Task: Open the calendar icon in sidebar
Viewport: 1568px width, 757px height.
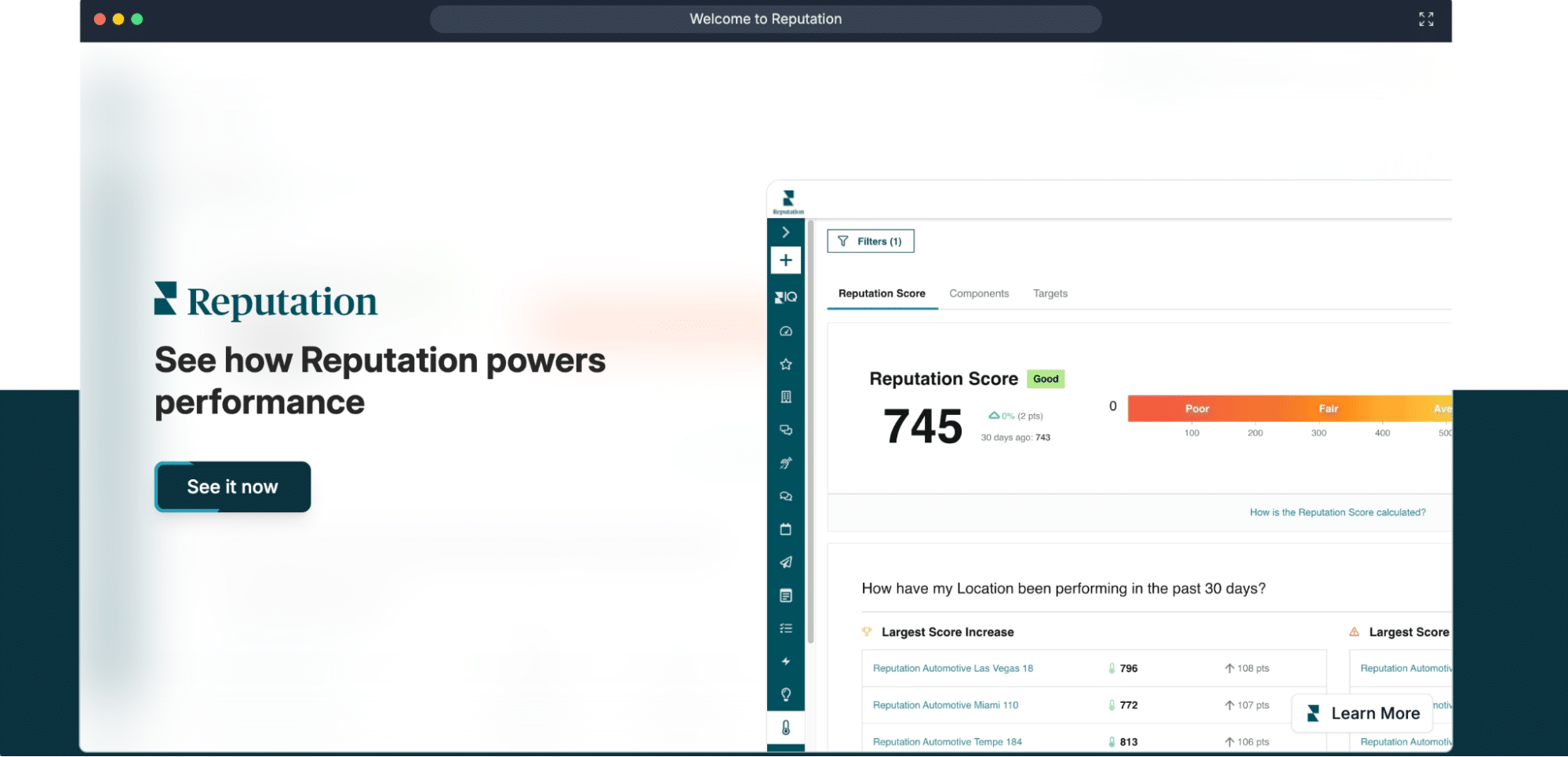Action: [x=785, y=530]
